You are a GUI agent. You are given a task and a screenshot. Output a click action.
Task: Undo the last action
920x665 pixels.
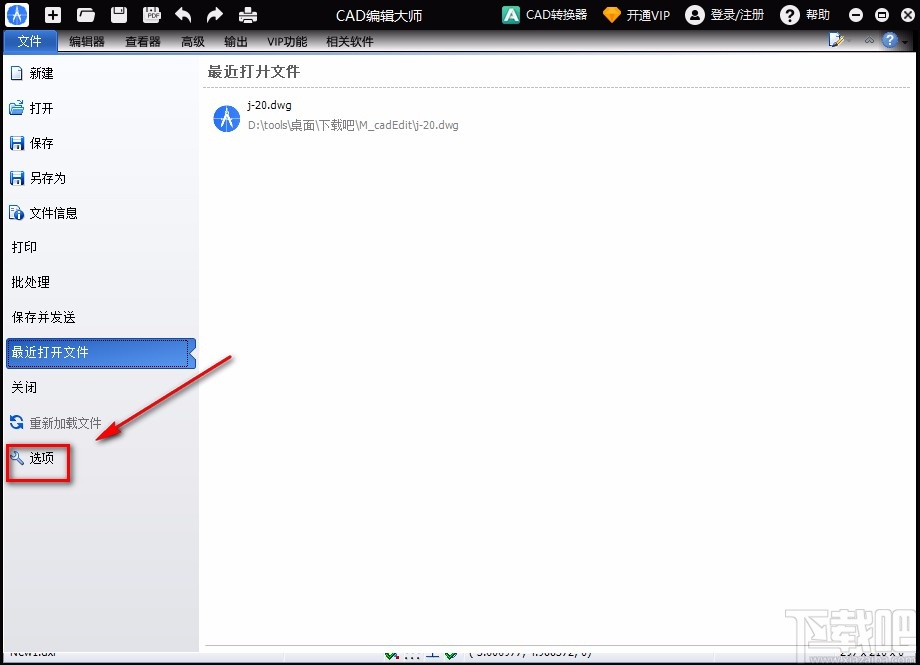pos(182,14)
